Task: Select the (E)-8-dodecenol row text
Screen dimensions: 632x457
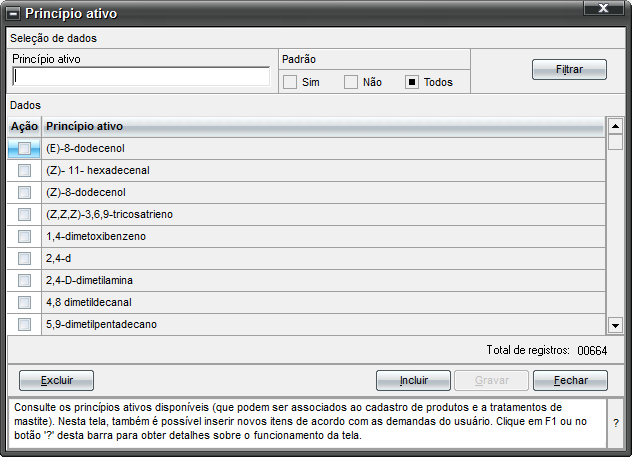Action: (85, 149)
